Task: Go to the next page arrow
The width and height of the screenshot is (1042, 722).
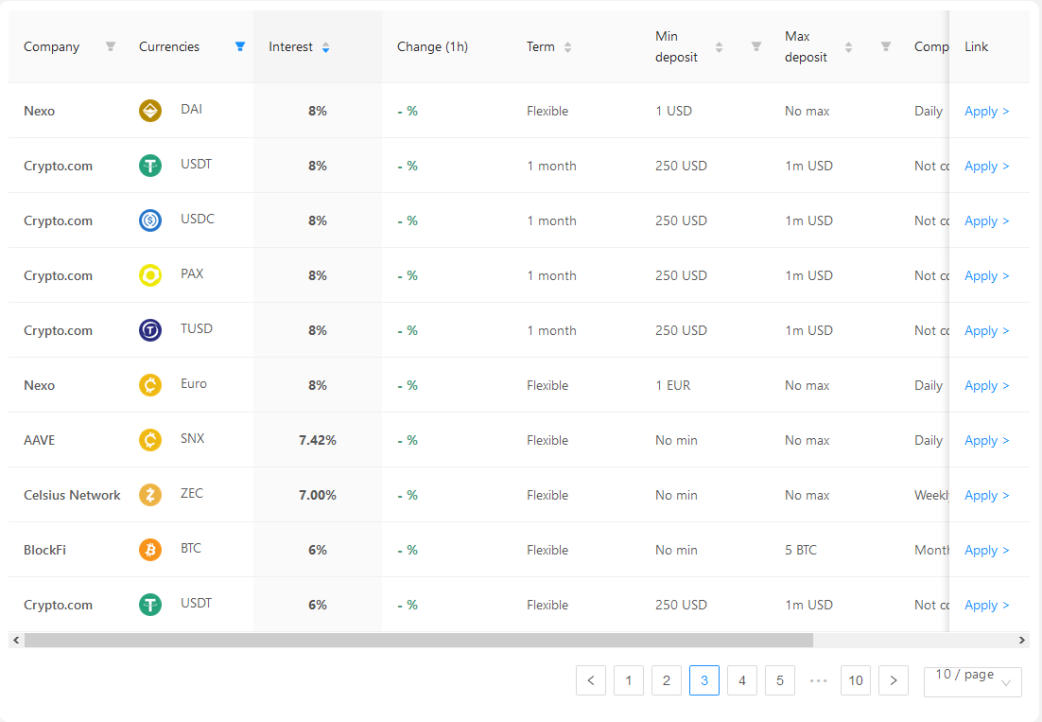Action: (x=893, y=681)
